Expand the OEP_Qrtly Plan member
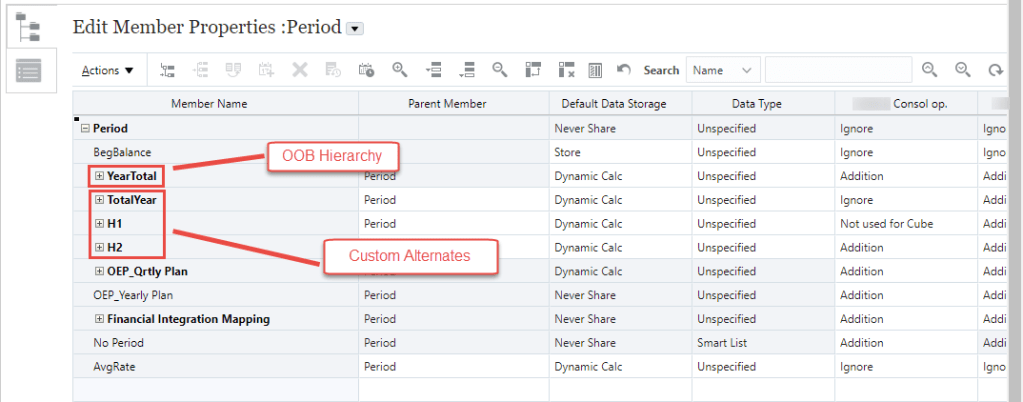Image resolution: width=1023 pixels, height=402 pixels. tap(99, 271)
